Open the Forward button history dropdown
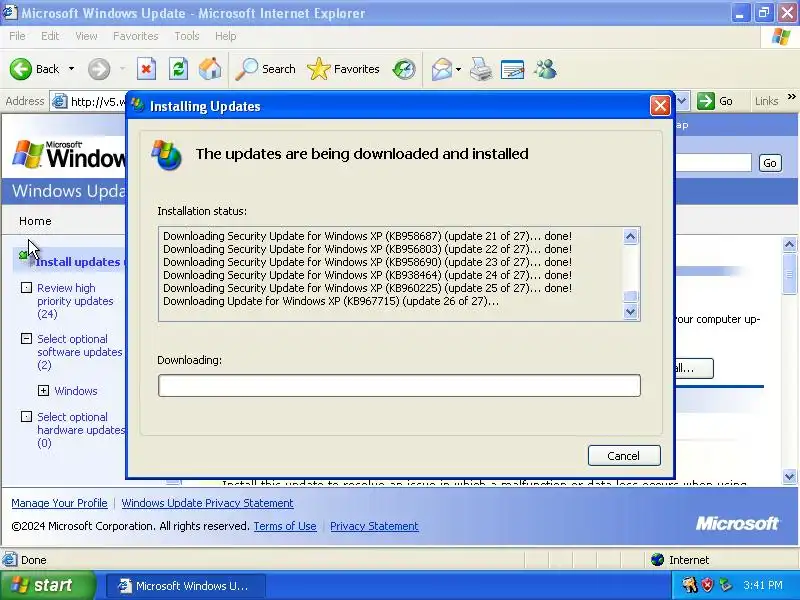The height and width of the screenshot is (600, 800). 122,69
